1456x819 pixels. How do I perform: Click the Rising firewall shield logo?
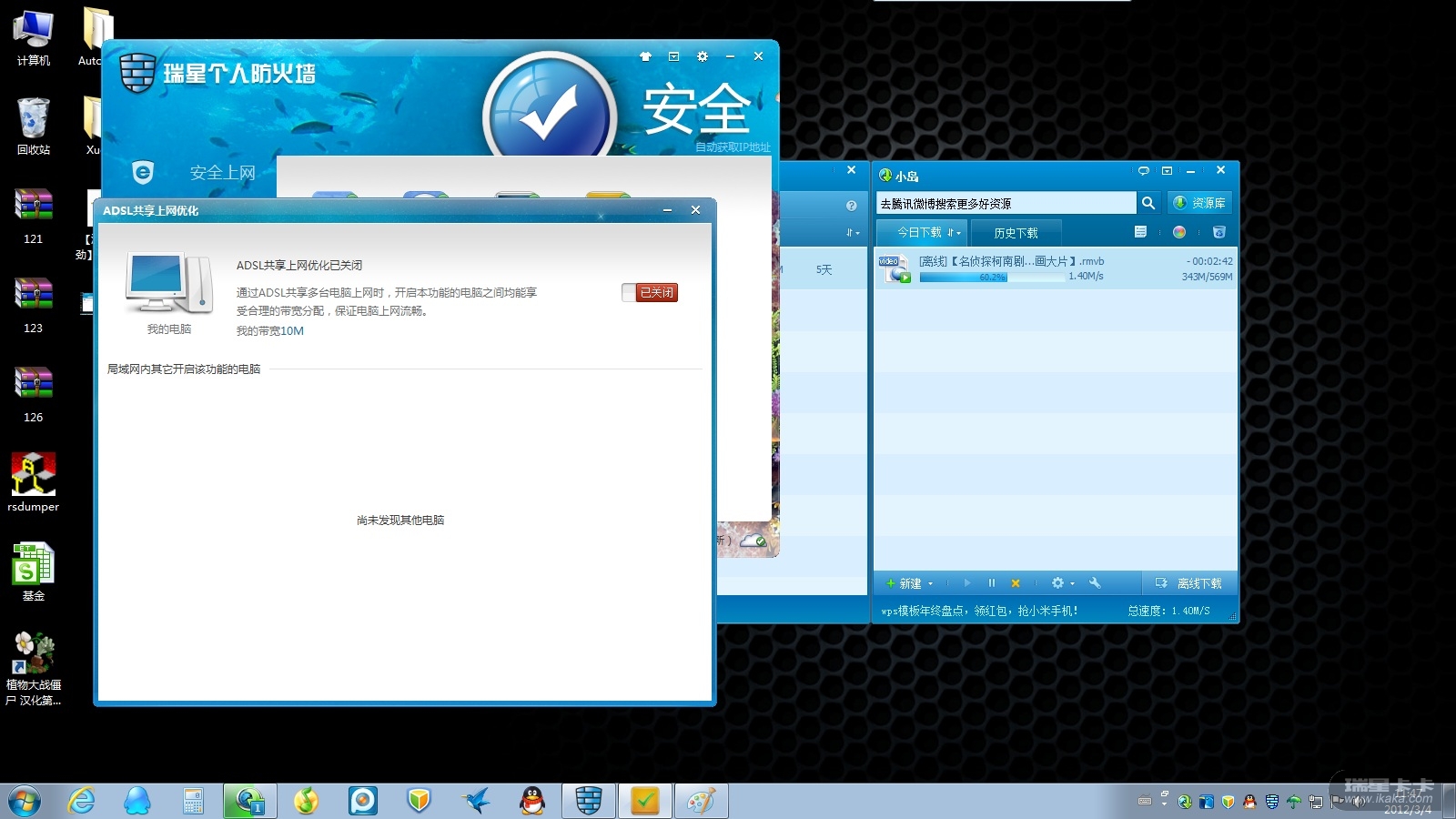click(137, 72)
